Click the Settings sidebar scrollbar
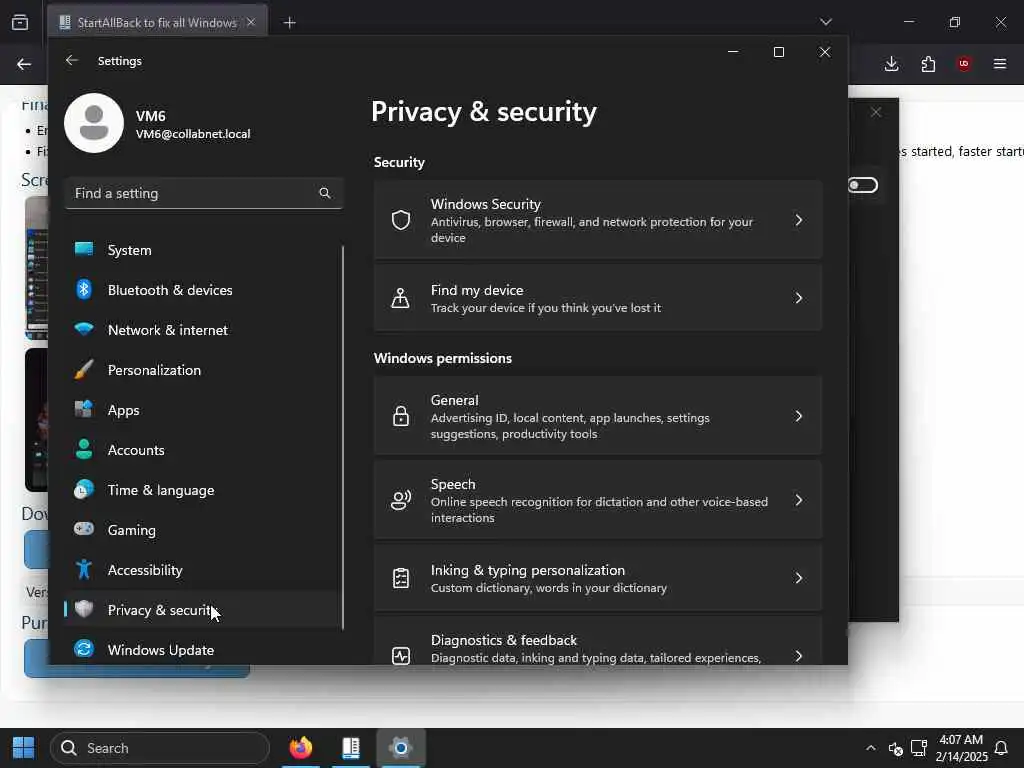 tap(342, 438)
